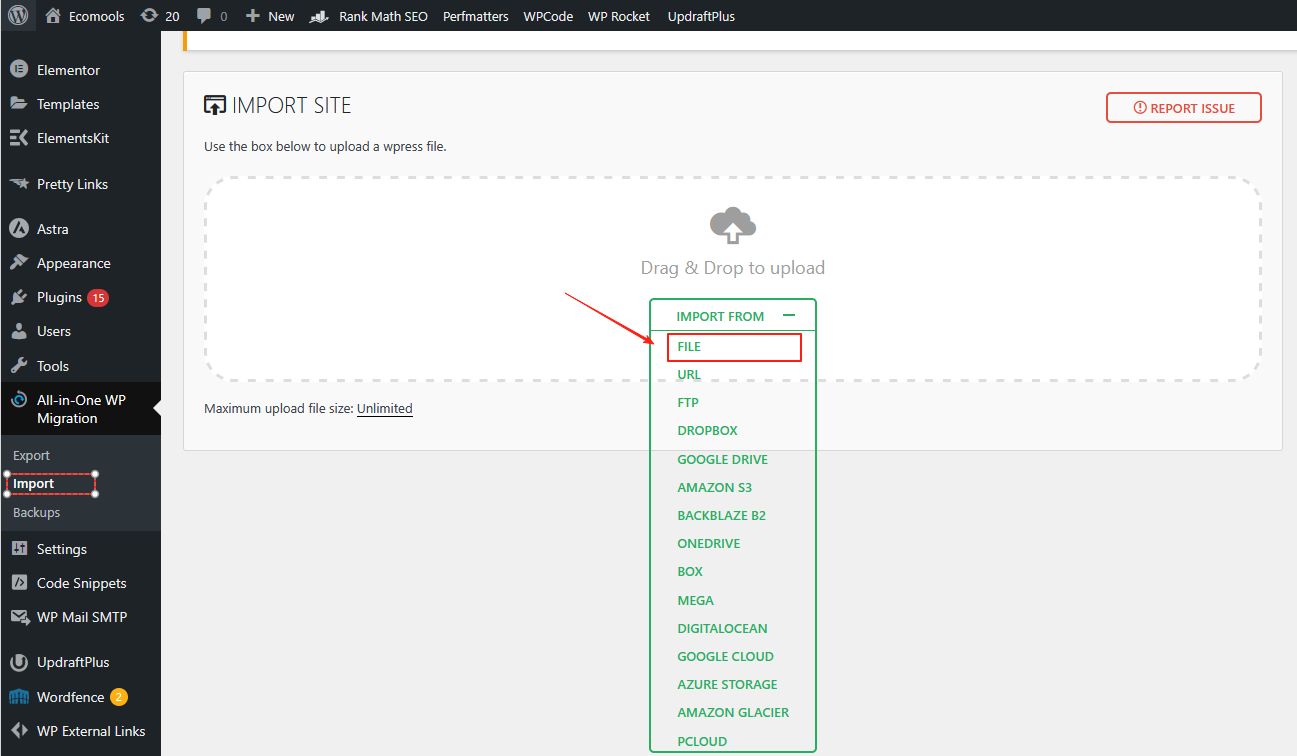1297x756 pixels.
Task: Select AZURE STORAGE import option
Action: [x=727, y=684]
